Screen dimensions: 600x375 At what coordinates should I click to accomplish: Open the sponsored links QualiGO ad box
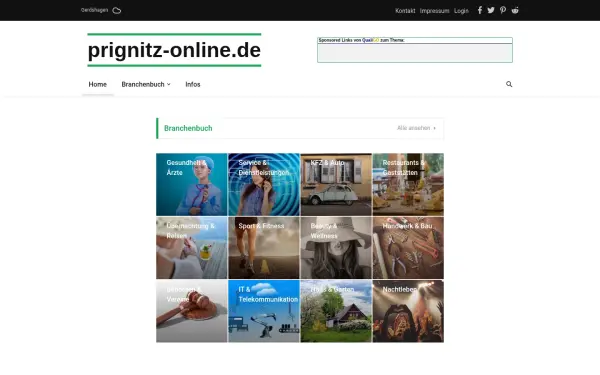[415, 50]
